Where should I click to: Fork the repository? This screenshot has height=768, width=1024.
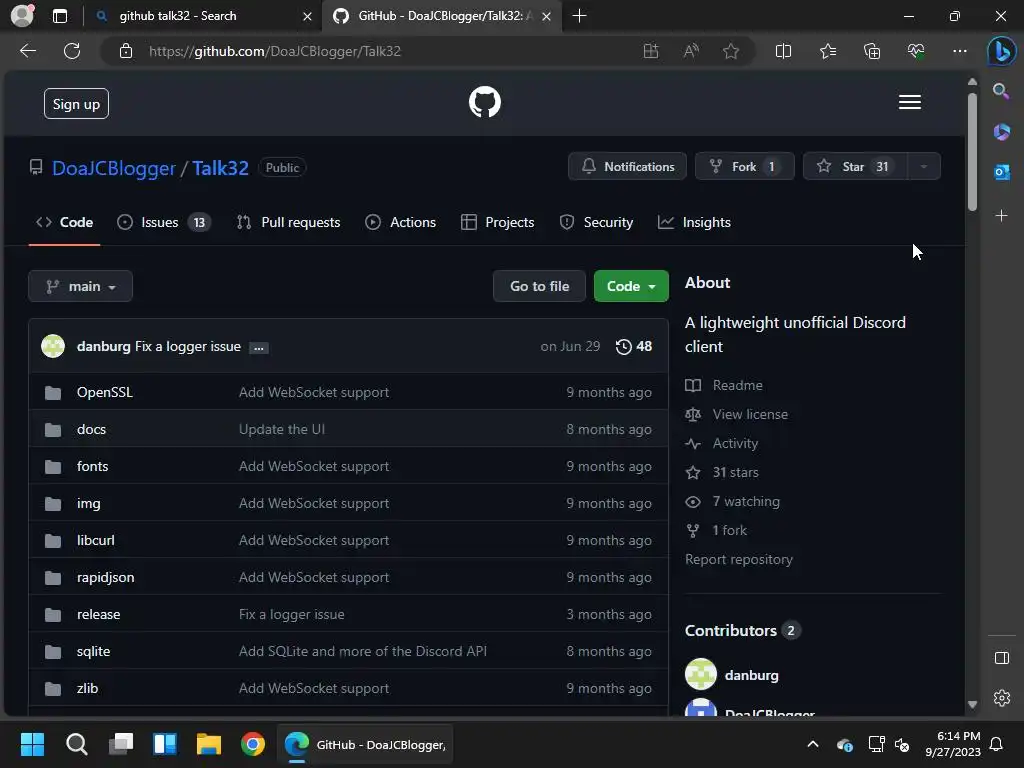pos(744,167)
